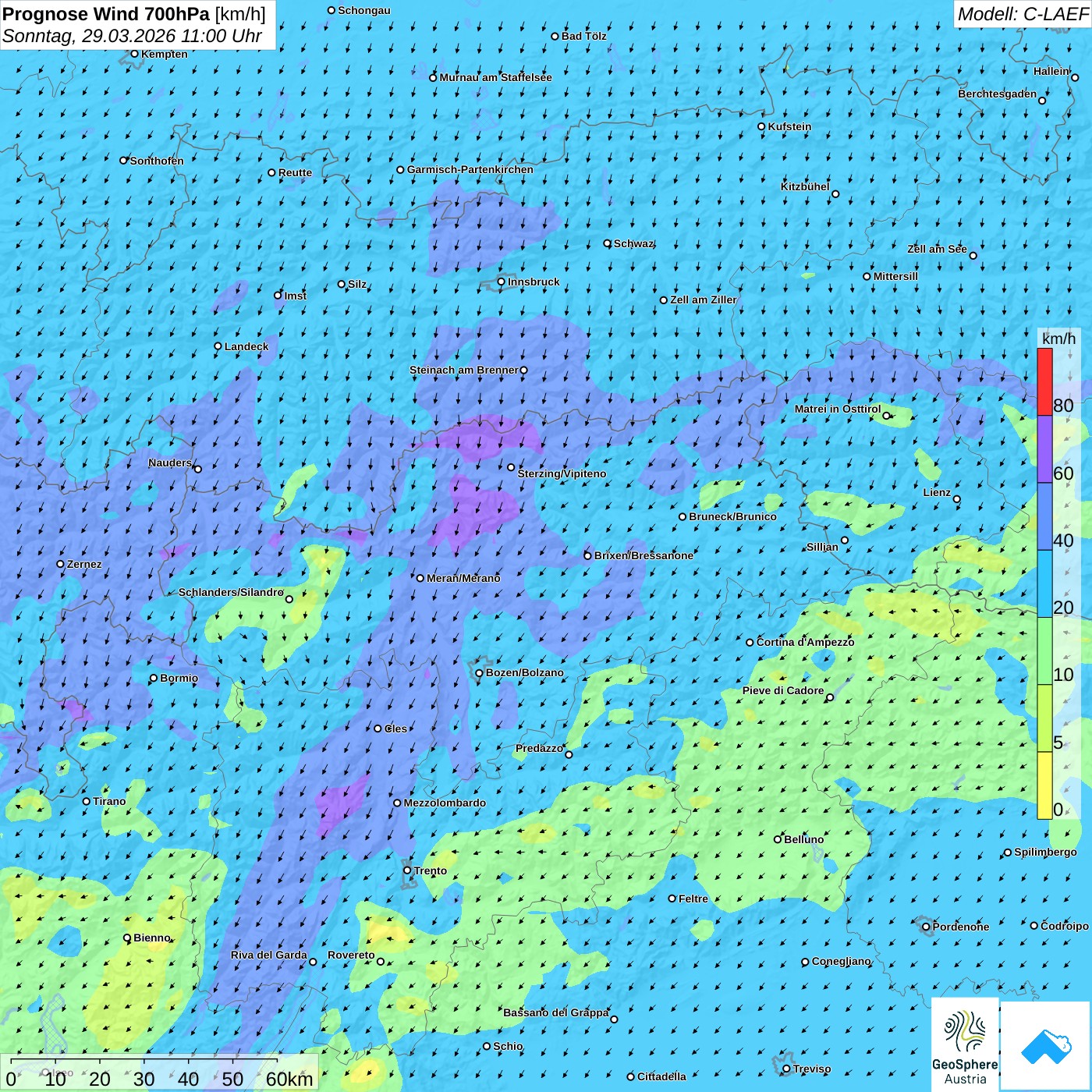This screenshot has height=1092, width=1092.
Task: Click the Pordenone marker
Action: click(x=926, y=927)
